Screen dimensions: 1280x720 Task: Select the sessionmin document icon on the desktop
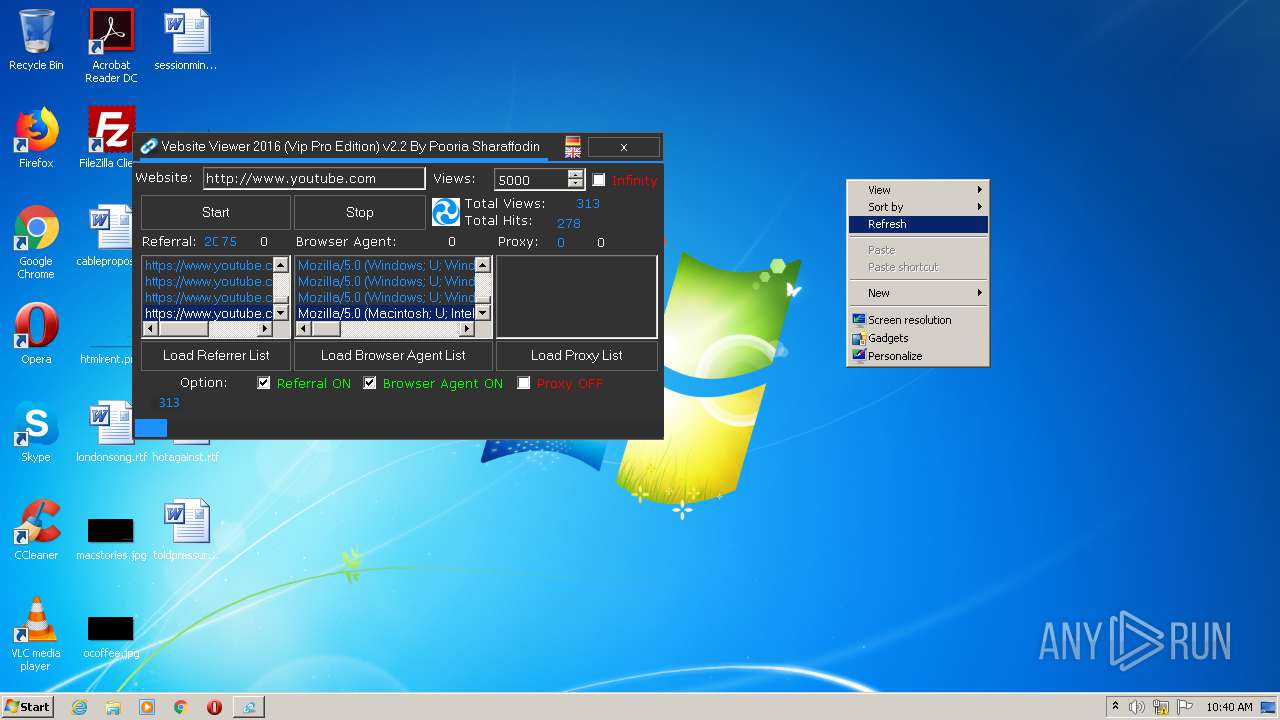point(186,40)
